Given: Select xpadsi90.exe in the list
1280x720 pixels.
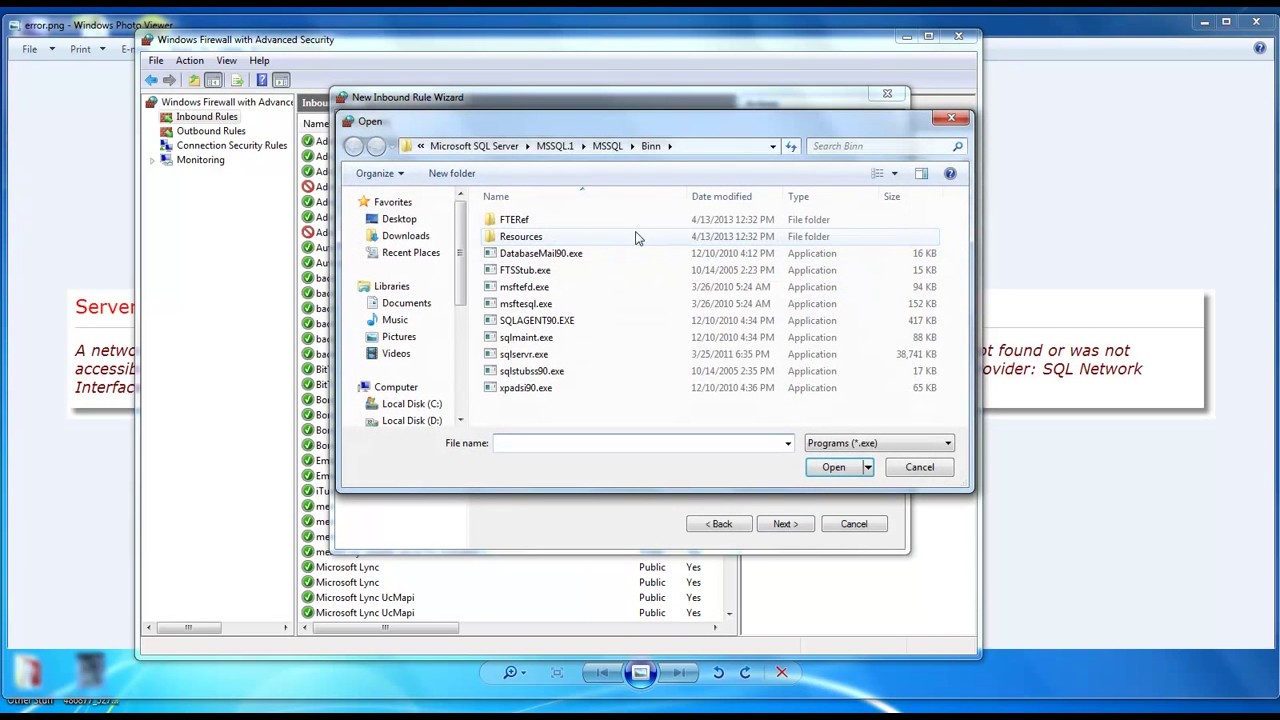Looking at the screenshot, I should (x=525, y=388).
